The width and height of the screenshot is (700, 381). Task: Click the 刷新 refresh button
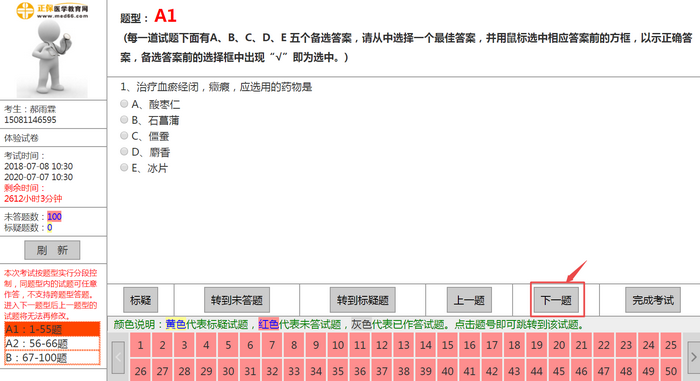(x=52, y=250)
